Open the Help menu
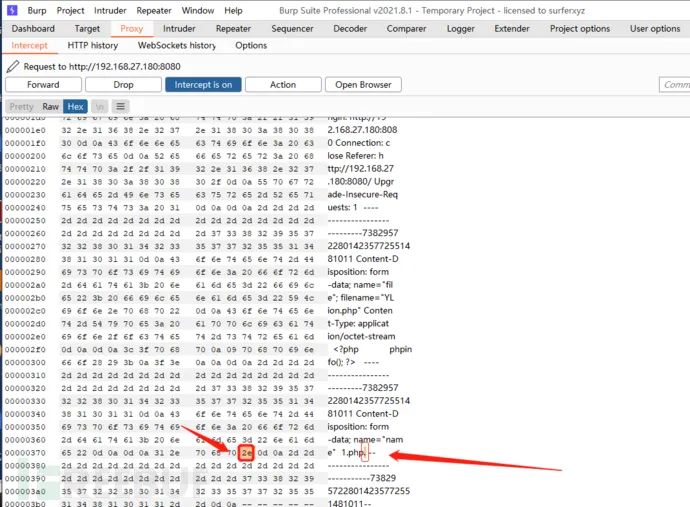The height and width of the screenshot is (507, 690). (x=233, y=10)
